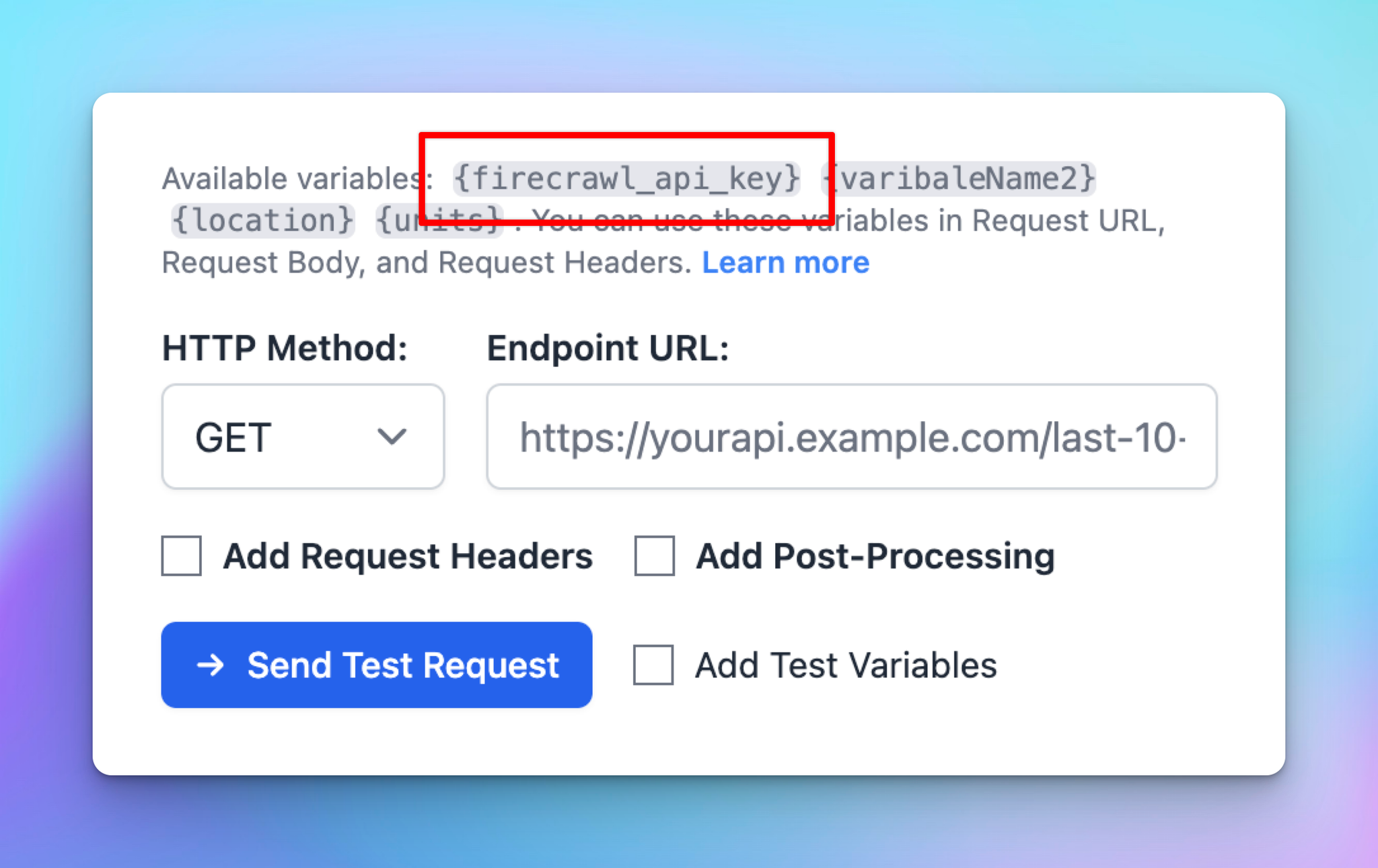Screen dimensions: 1378x868
Task: Select the GET text in the method selector
Action: [x=233, y=437]
